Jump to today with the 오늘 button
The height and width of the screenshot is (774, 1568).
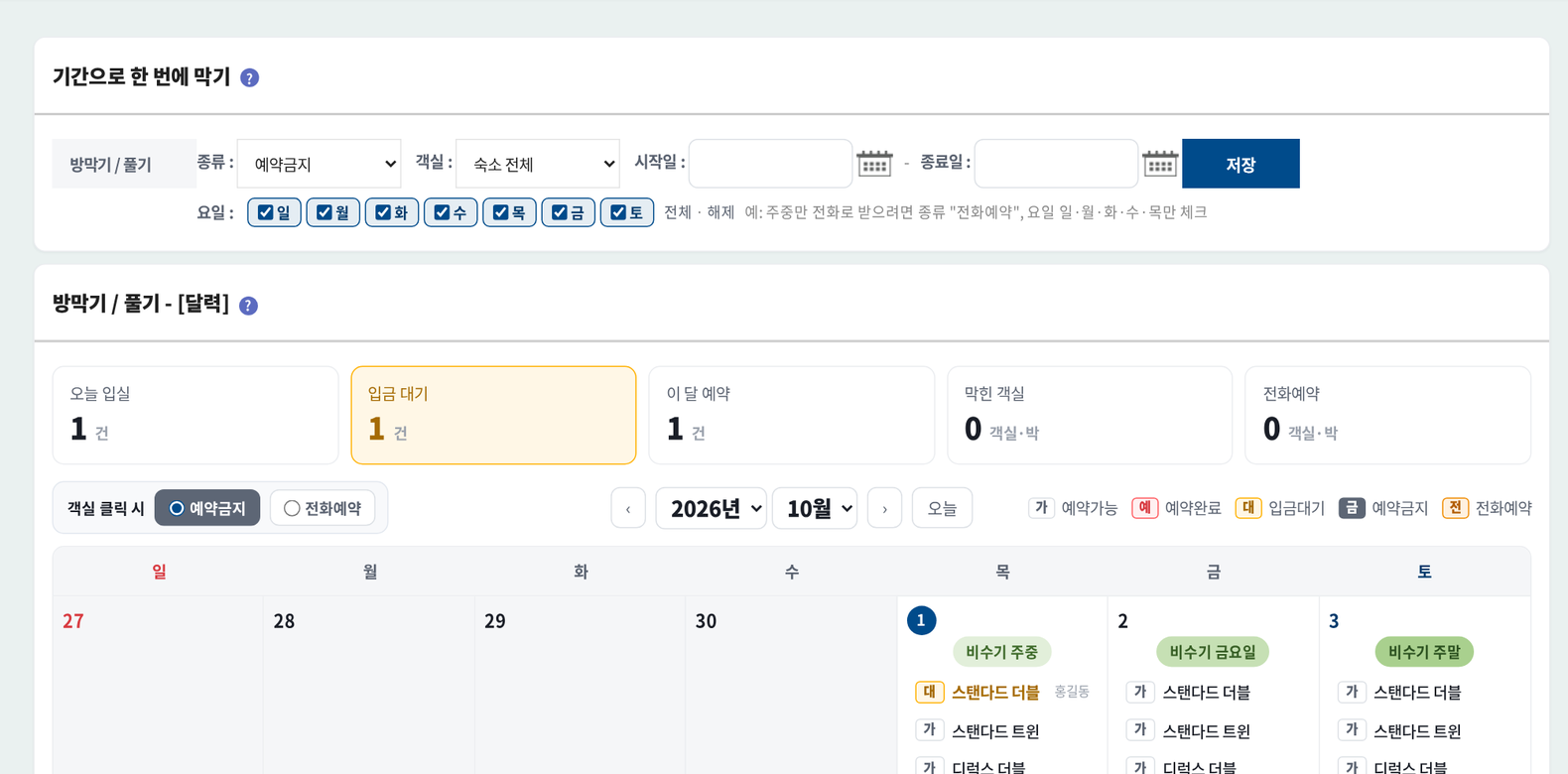(x=942, y=508)
